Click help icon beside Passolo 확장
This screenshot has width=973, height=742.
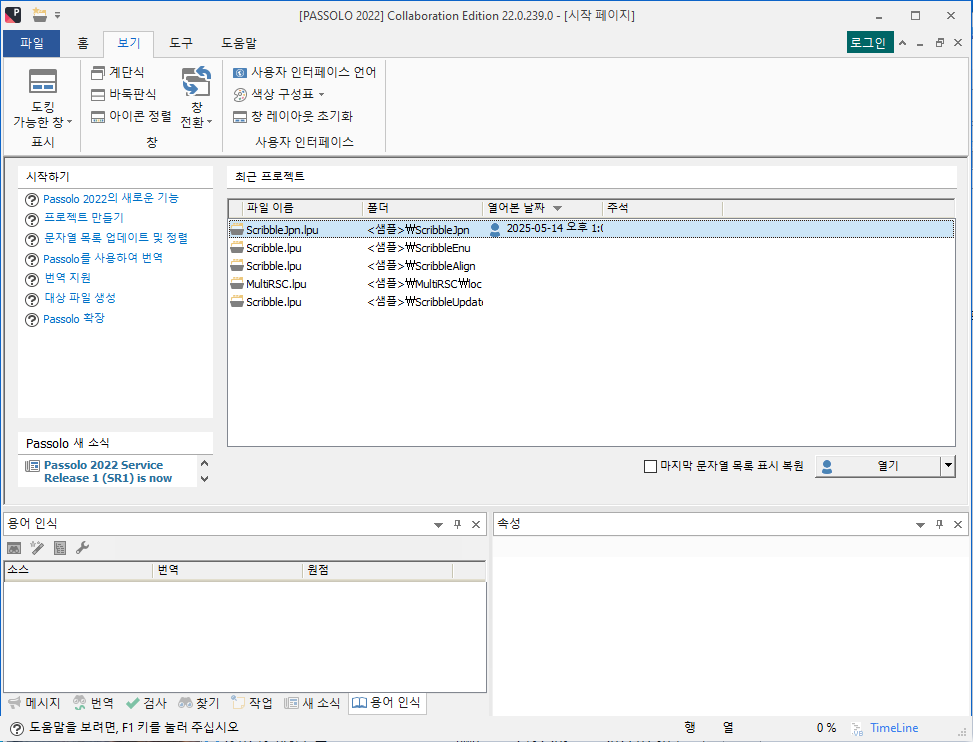click(32, 320)
